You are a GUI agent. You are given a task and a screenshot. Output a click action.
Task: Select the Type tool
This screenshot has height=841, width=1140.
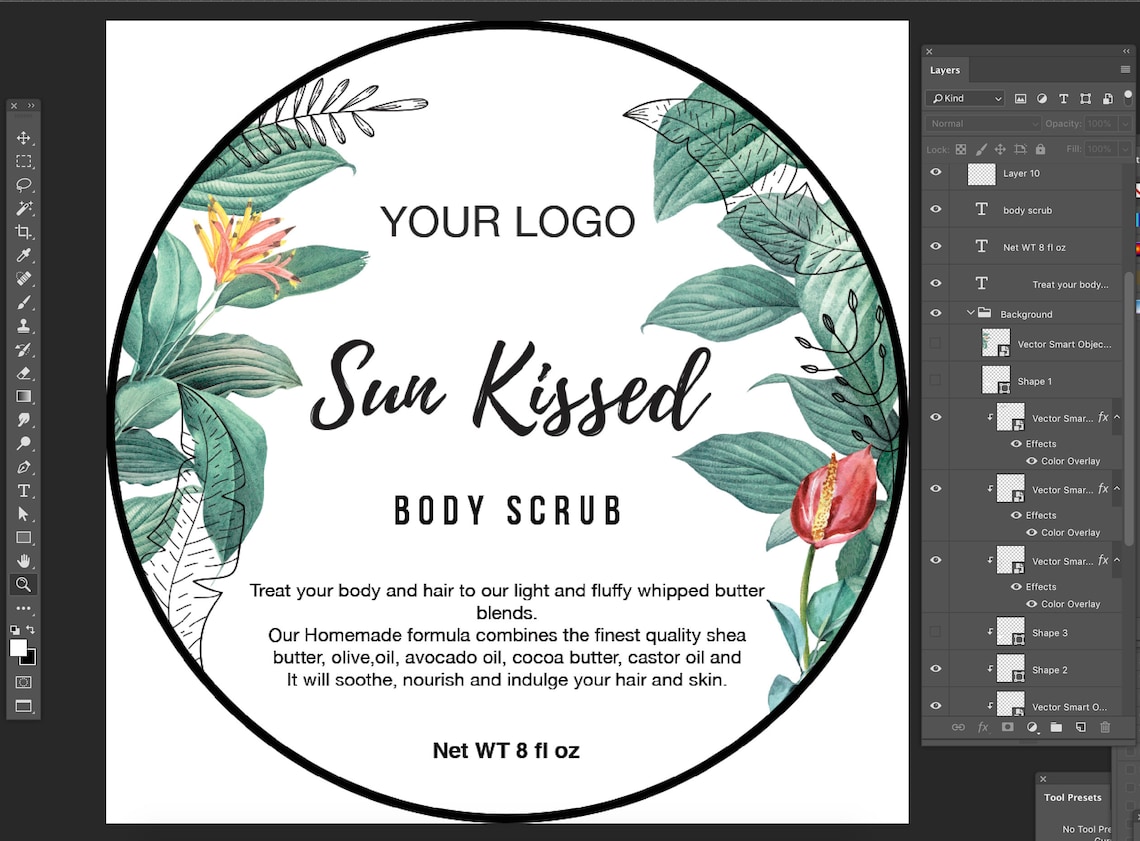[x=23, y=490]
